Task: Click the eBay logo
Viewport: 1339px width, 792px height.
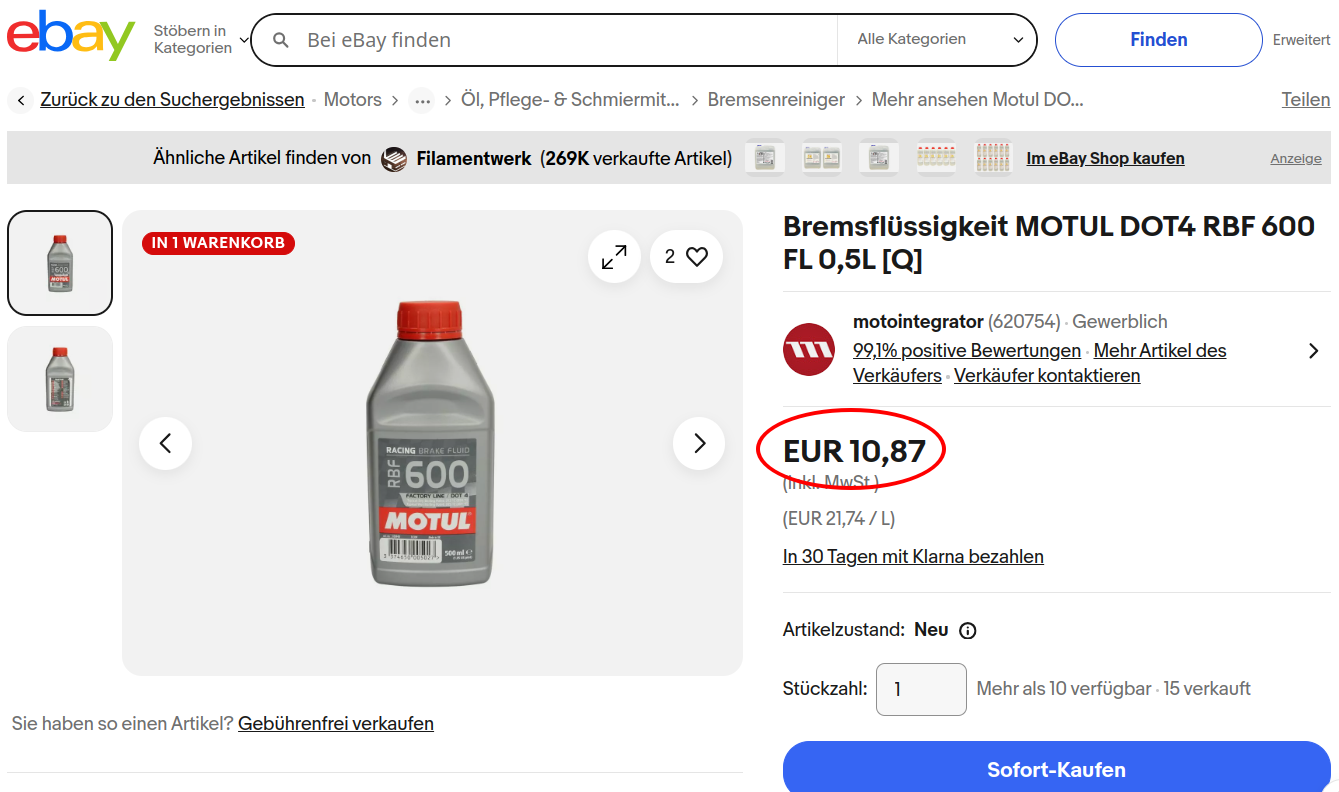Action: pos(71,38)
